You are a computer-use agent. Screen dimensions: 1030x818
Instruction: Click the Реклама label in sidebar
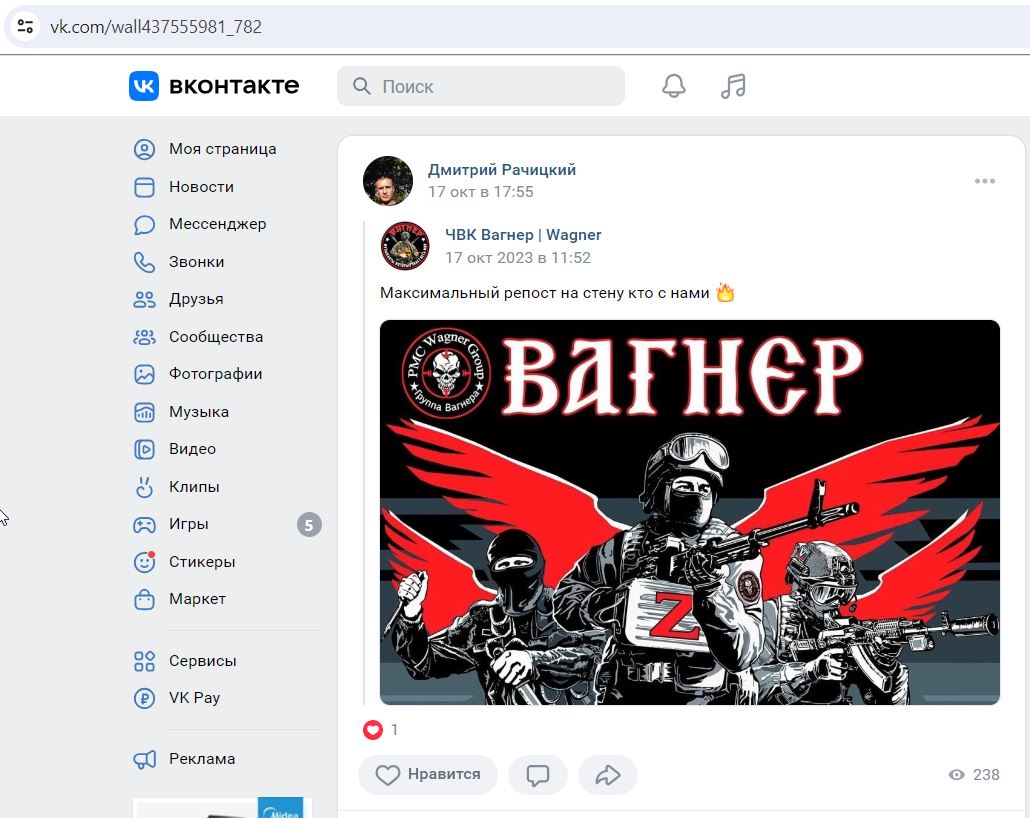(202, 760)
